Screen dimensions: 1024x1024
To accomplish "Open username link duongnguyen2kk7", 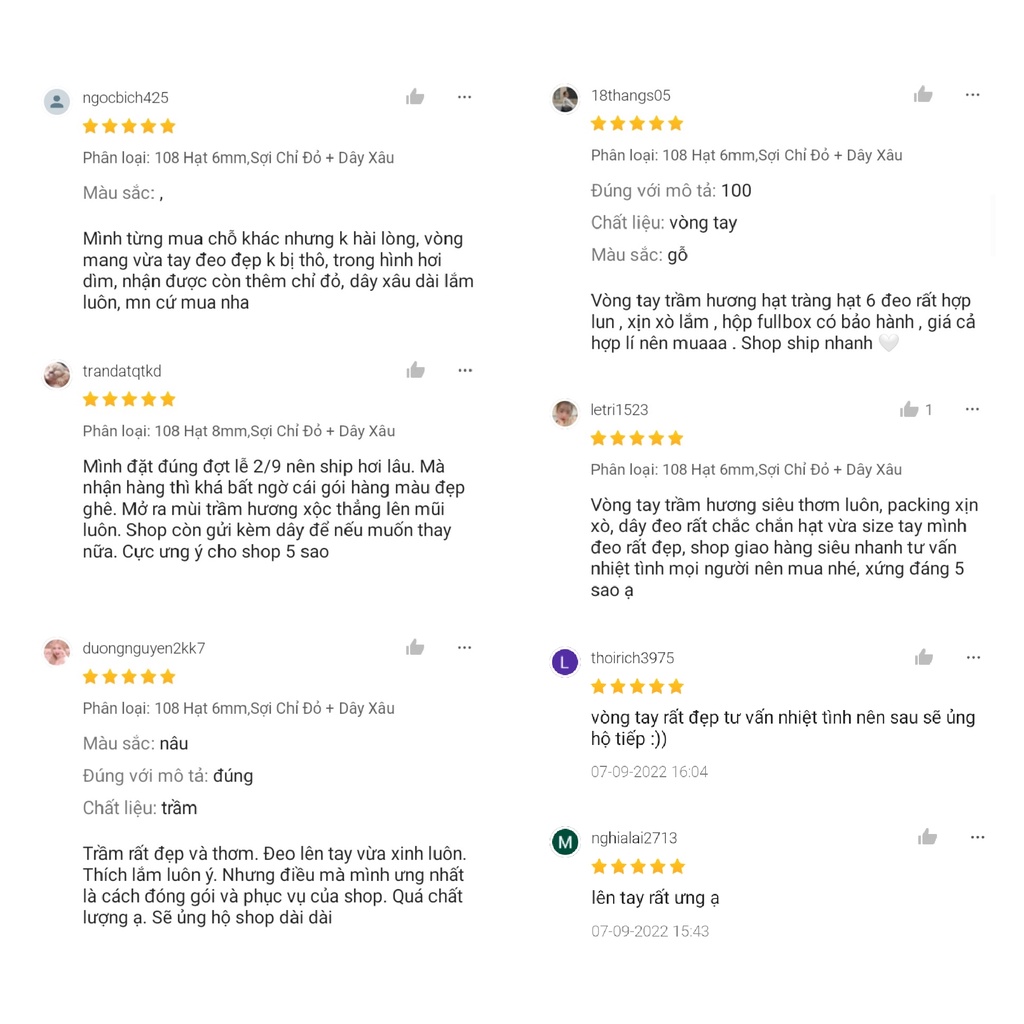I will [x=144, y=648].
